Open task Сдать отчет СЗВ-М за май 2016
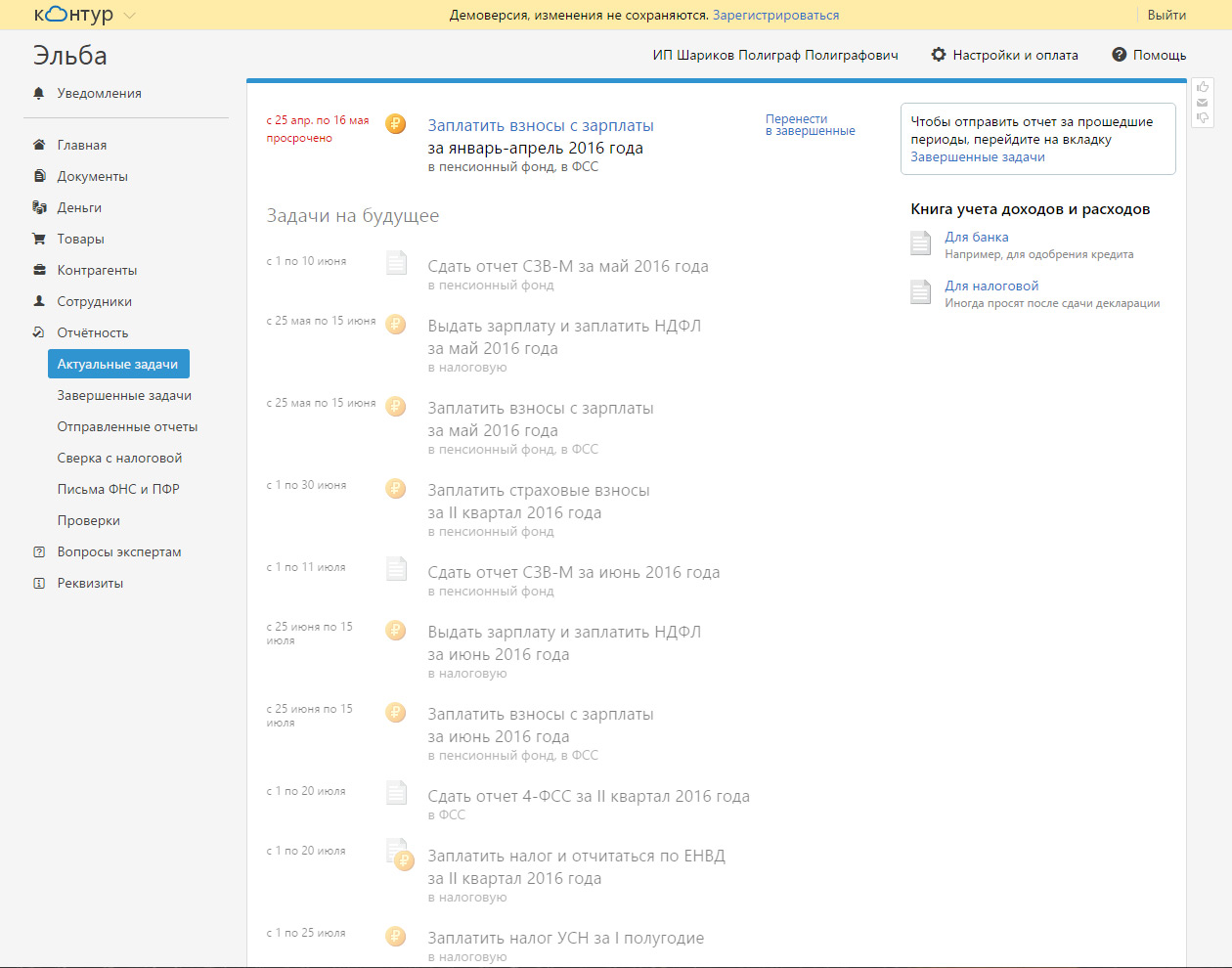This screenshot has width=1232, height=968. [x=568, y=266]
